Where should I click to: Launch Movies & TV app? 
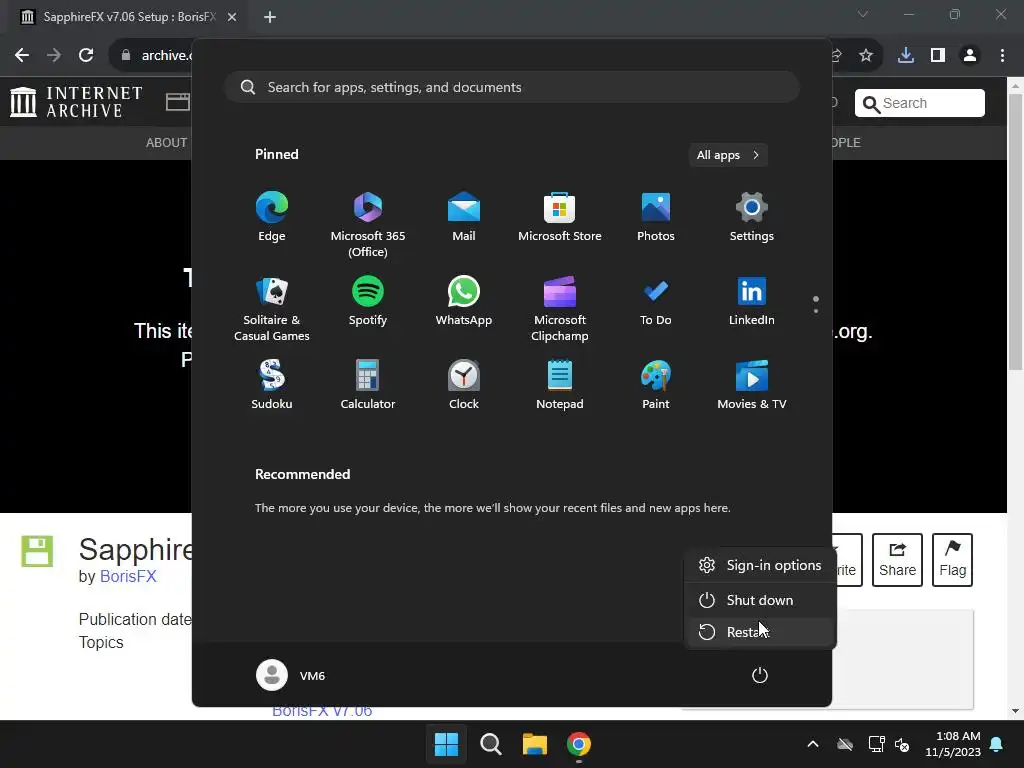click(x=752, y=385)
